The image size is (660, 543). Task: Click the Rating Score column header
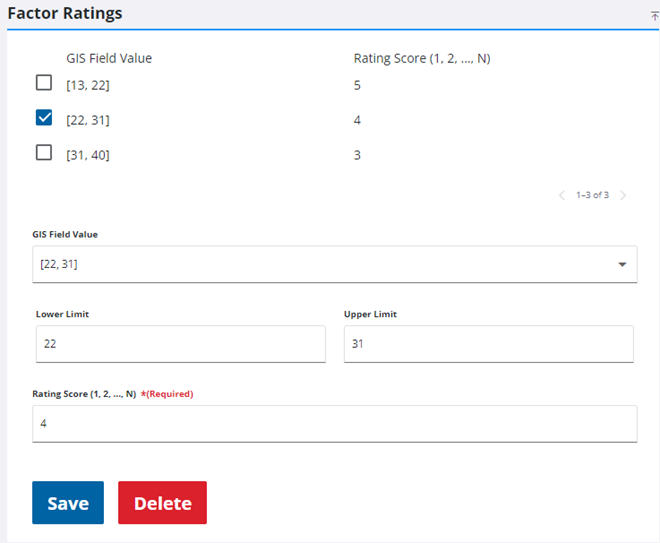[x=421, y=58]
